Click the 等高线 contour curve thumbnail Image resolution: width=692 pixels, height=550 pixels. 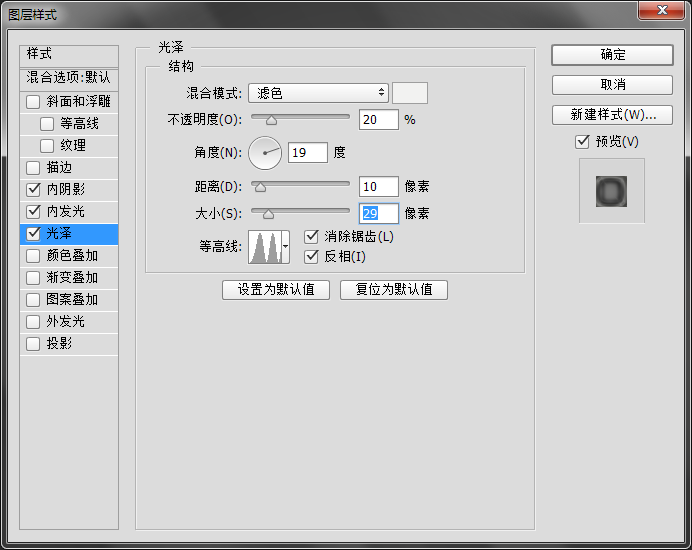(265, 247)
